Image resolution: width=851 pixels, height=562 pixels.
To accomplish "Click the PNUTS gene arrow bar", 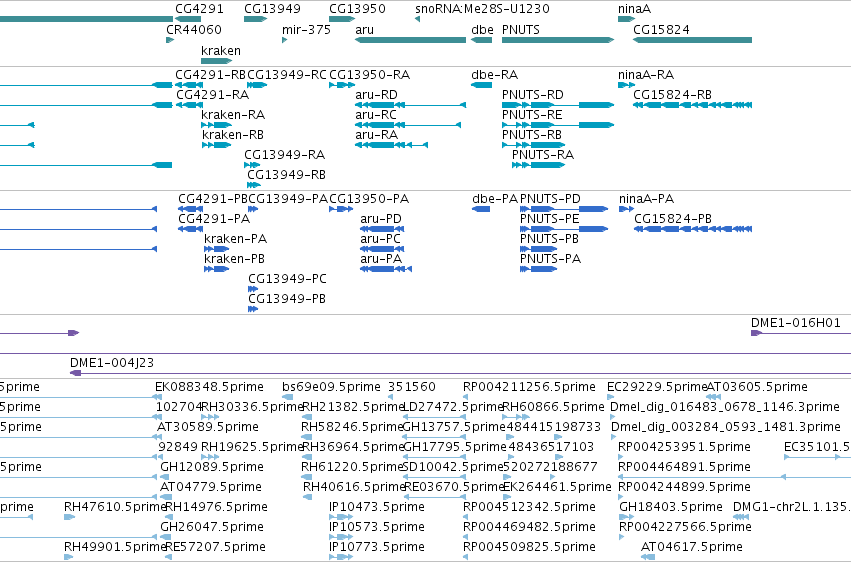I will 558,40.
